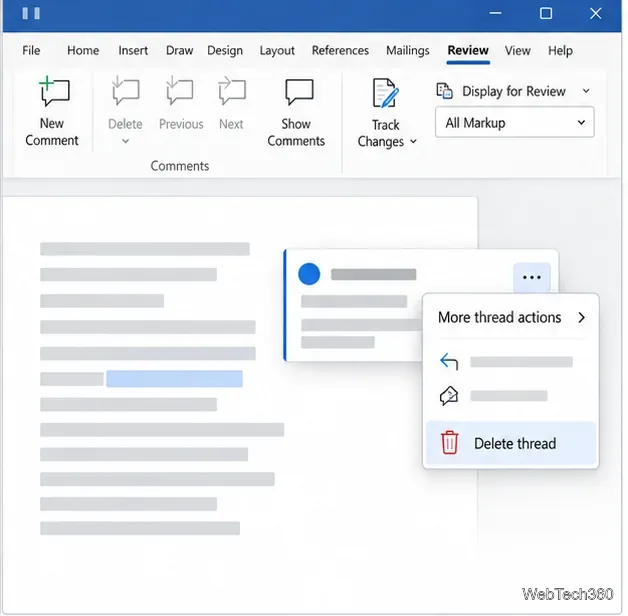Toggle Show Comments
The height and width of the screenshot is (616, 628).
[x=296, y=113]
